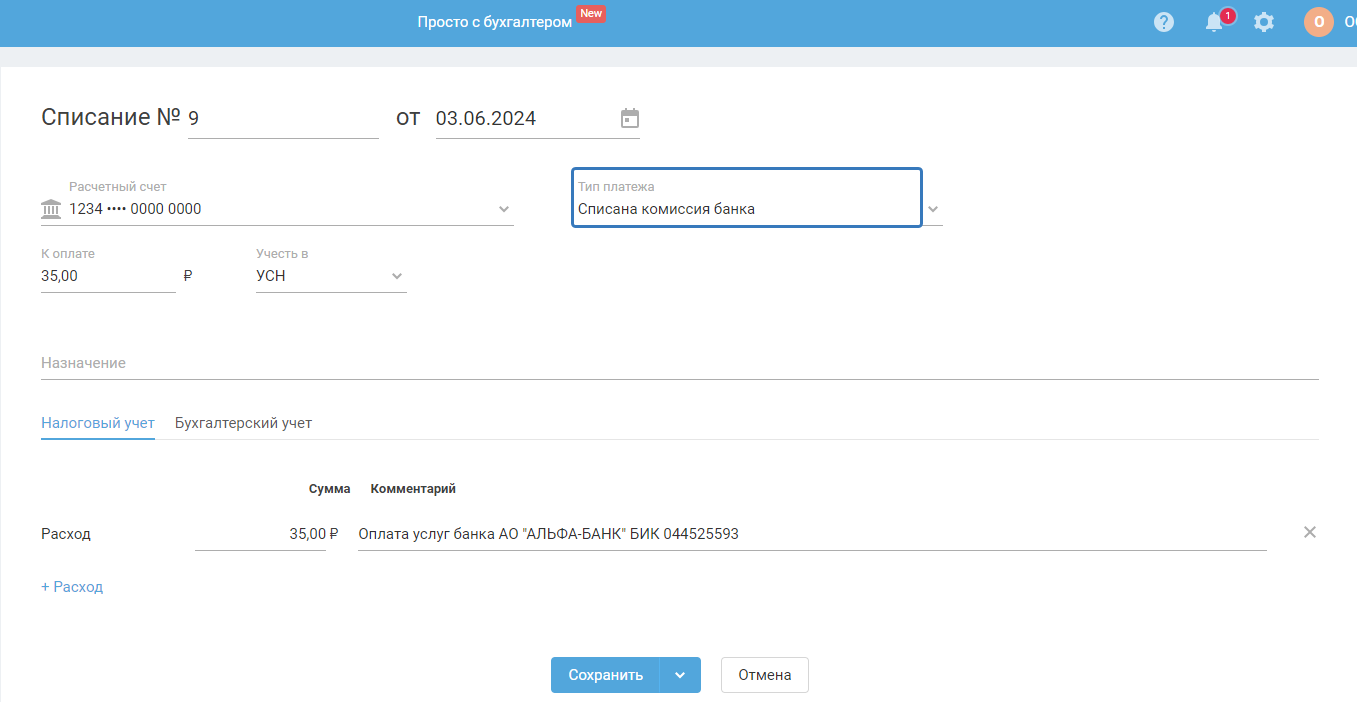The image size is (1357, 702).
Task: Click the Сохранить button
Action: click(x=605, y=675)
